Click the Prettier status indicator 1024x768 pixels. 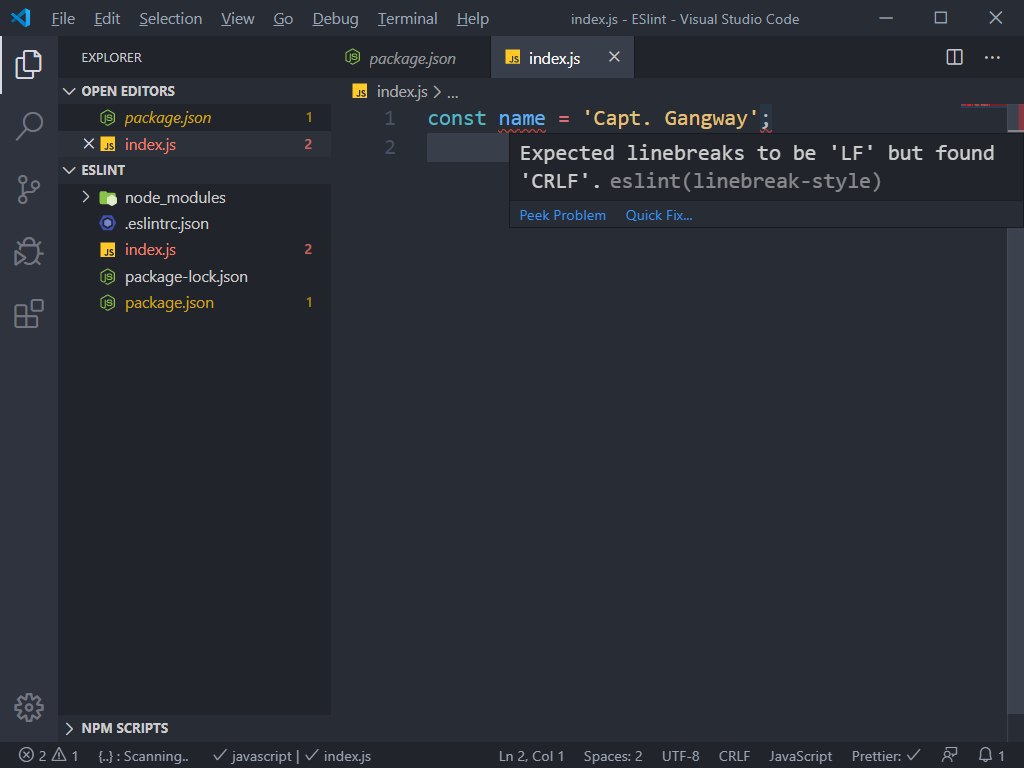pos(886,756)
